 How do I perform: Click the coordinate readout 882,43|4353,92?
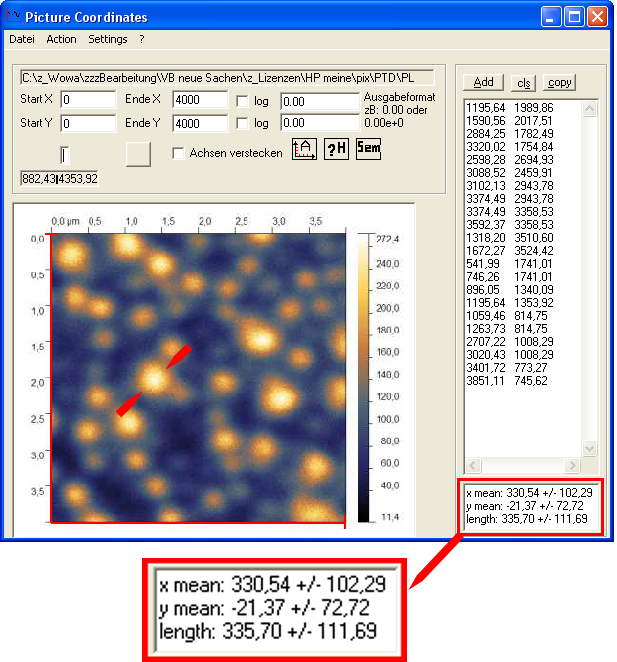click(60, 179)
